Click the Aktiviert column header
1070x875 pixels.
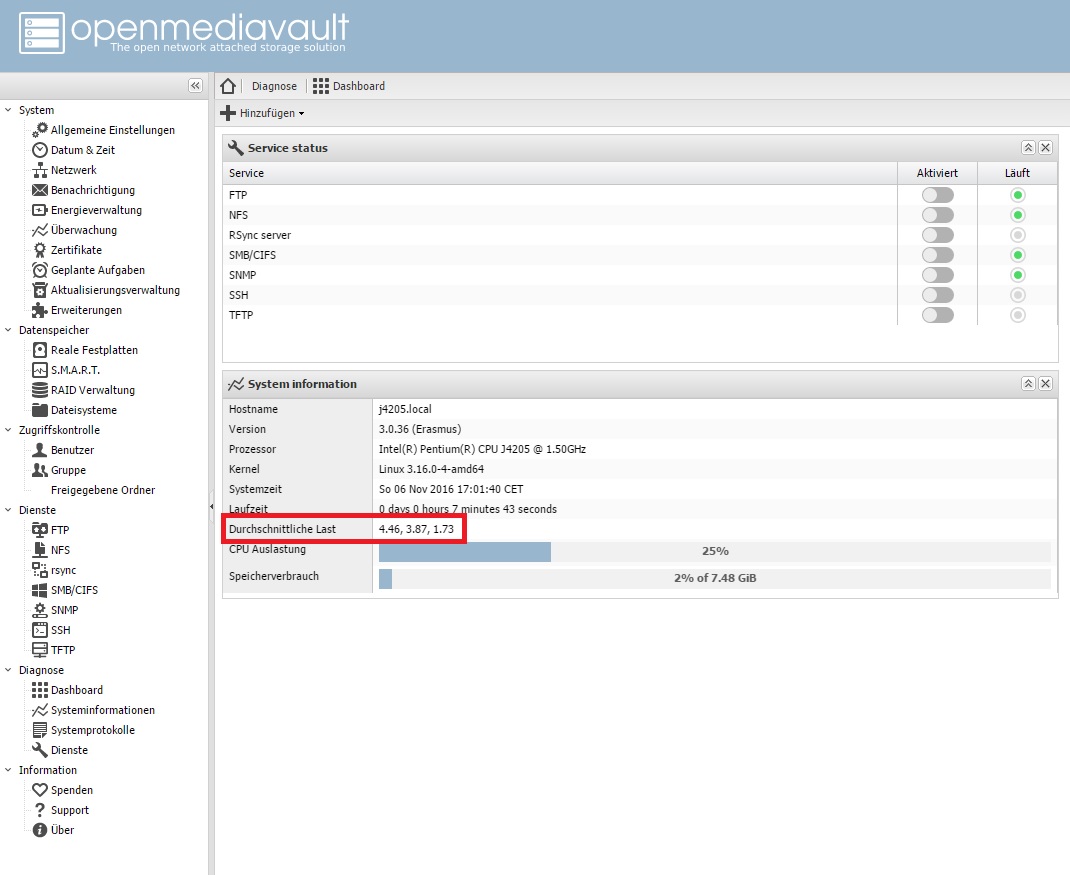(937, 173)
